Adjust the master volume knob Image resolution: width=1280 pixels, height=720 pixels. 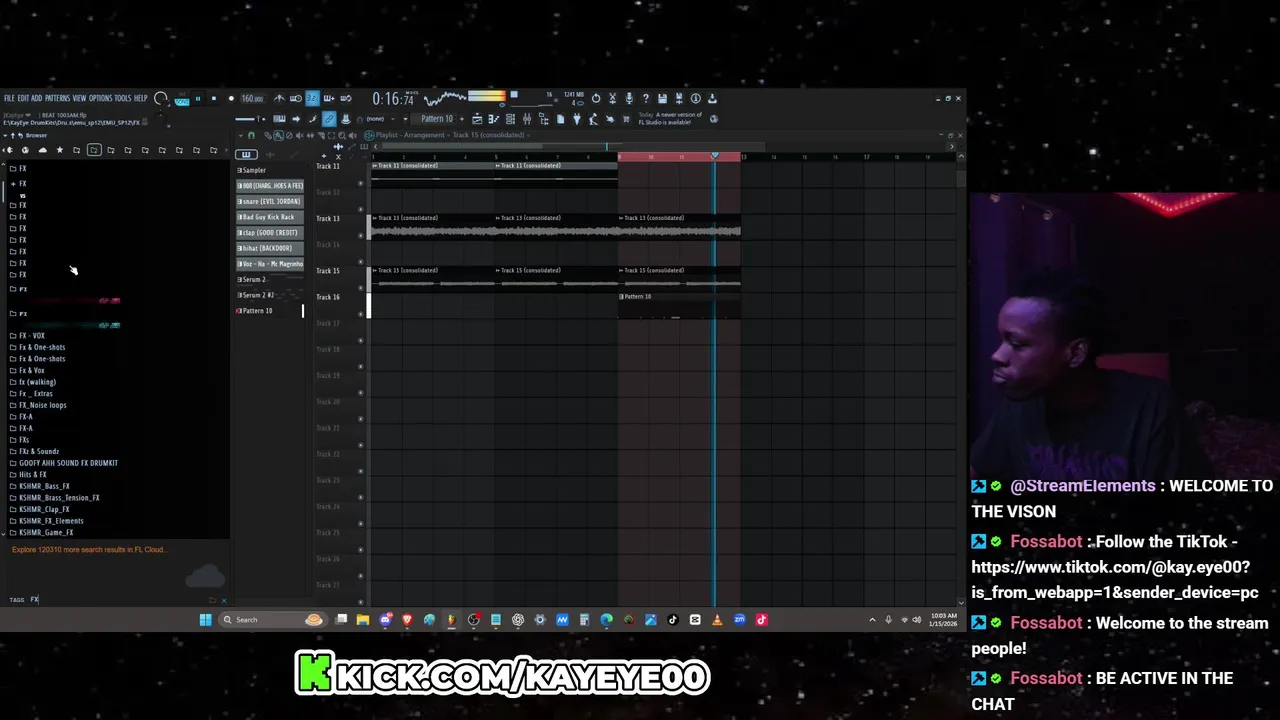pyautogui.click(x=160, y=98)
